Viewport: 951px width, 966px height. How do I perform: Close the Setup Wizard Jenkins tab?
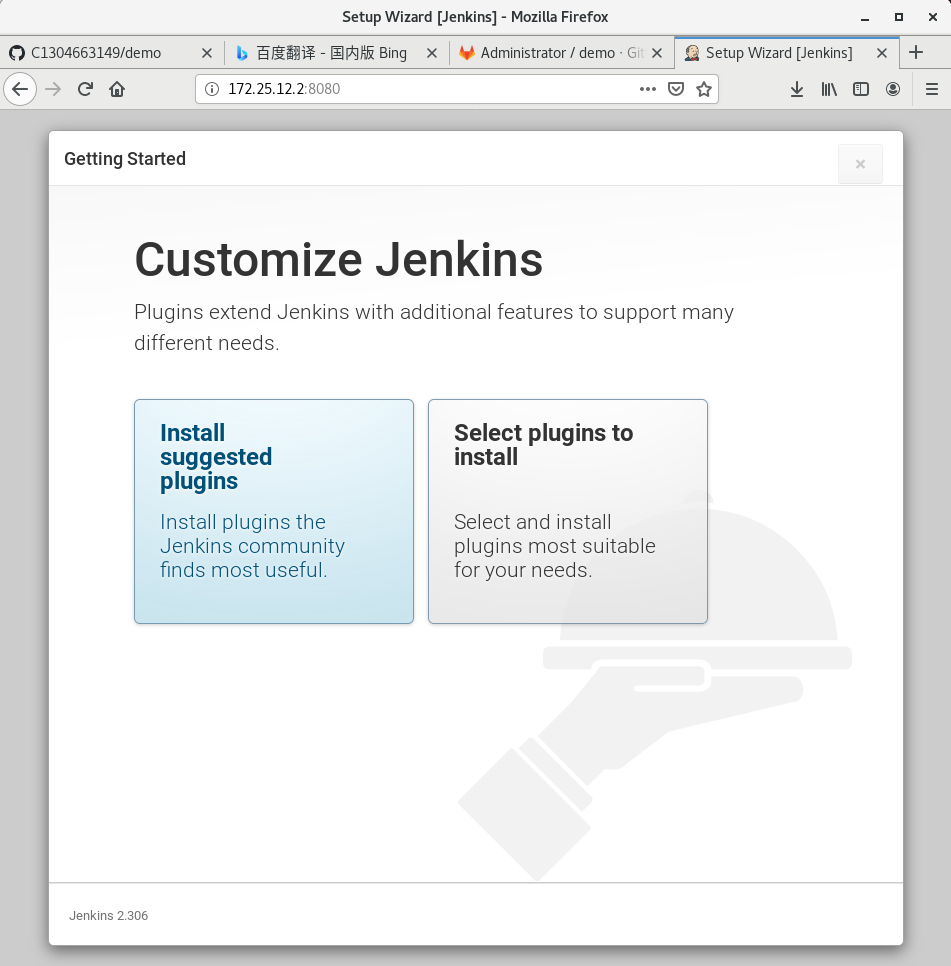(881, 54)
